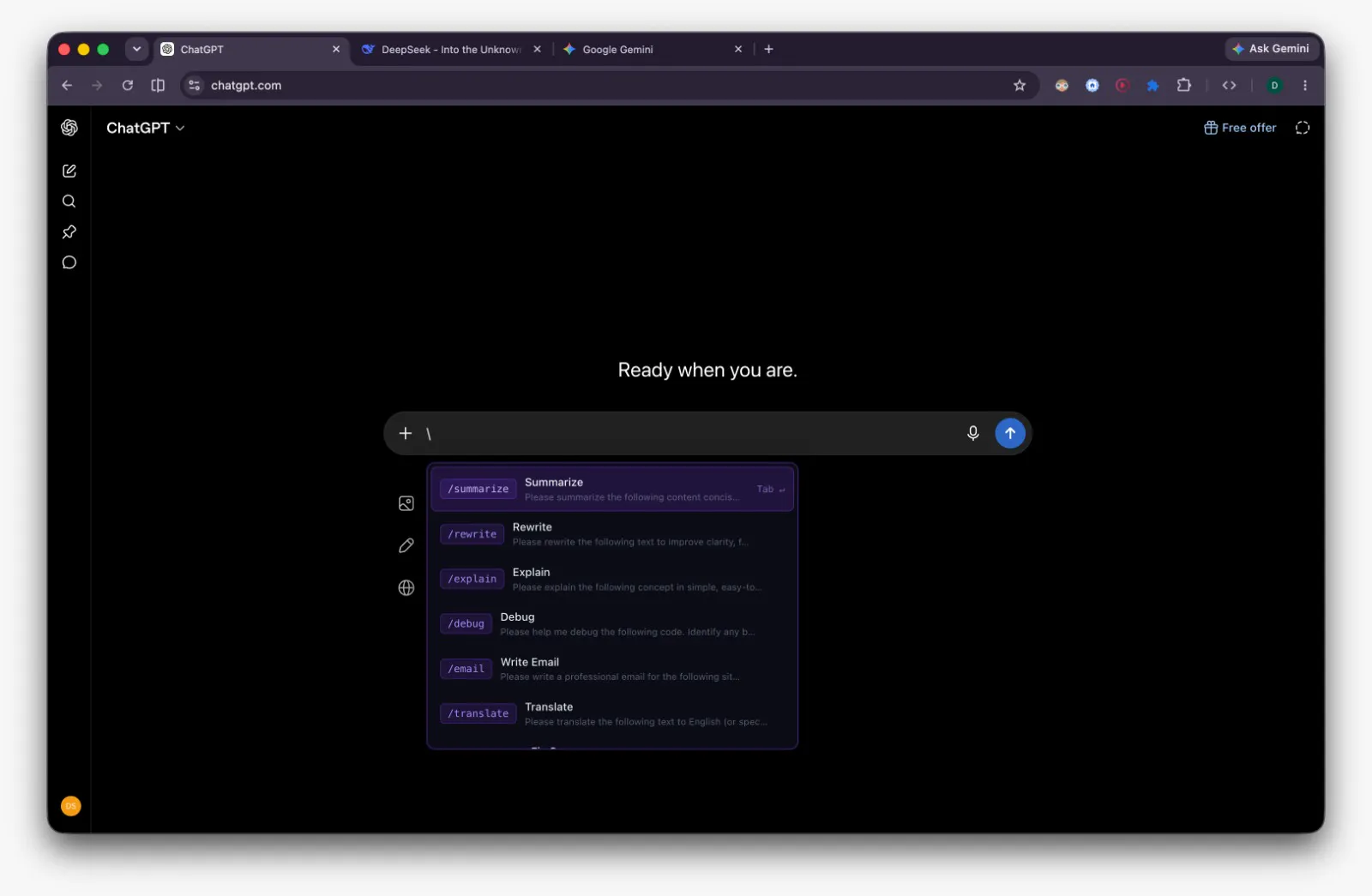Open the tab search dropdown arrow
The image size is (1372, 896).
136,49
